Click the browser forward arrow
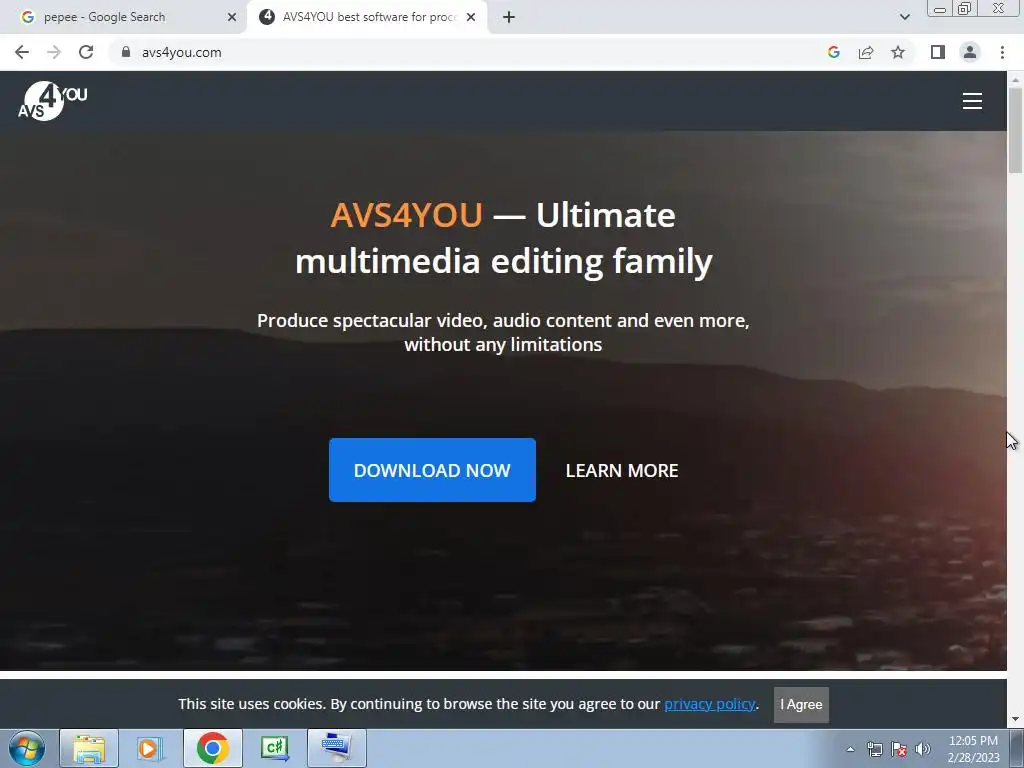 54,52
